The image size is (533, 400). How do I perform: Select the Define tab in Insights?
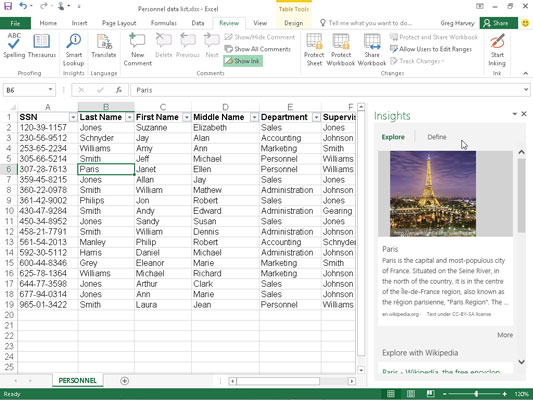[437, 137]
